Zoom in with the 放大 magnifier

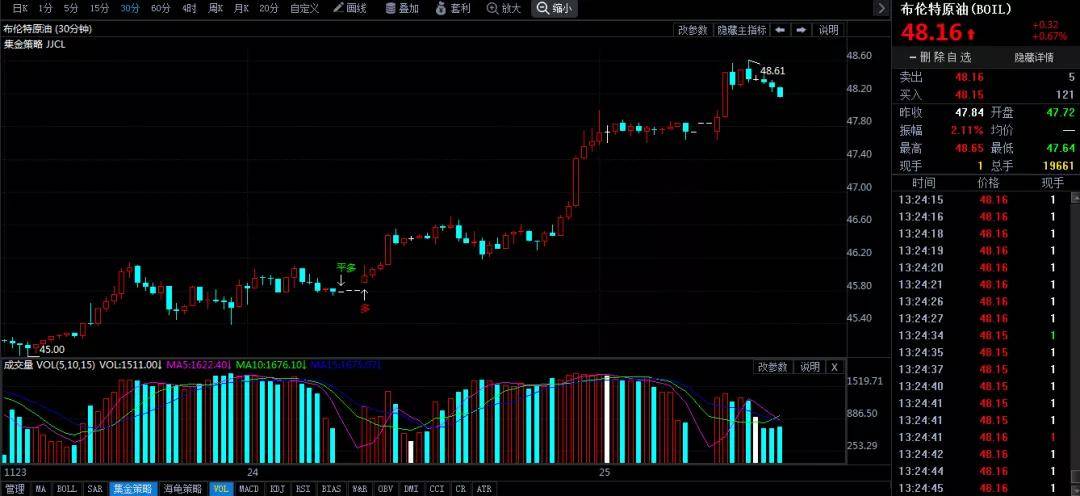tap(504, 8)
